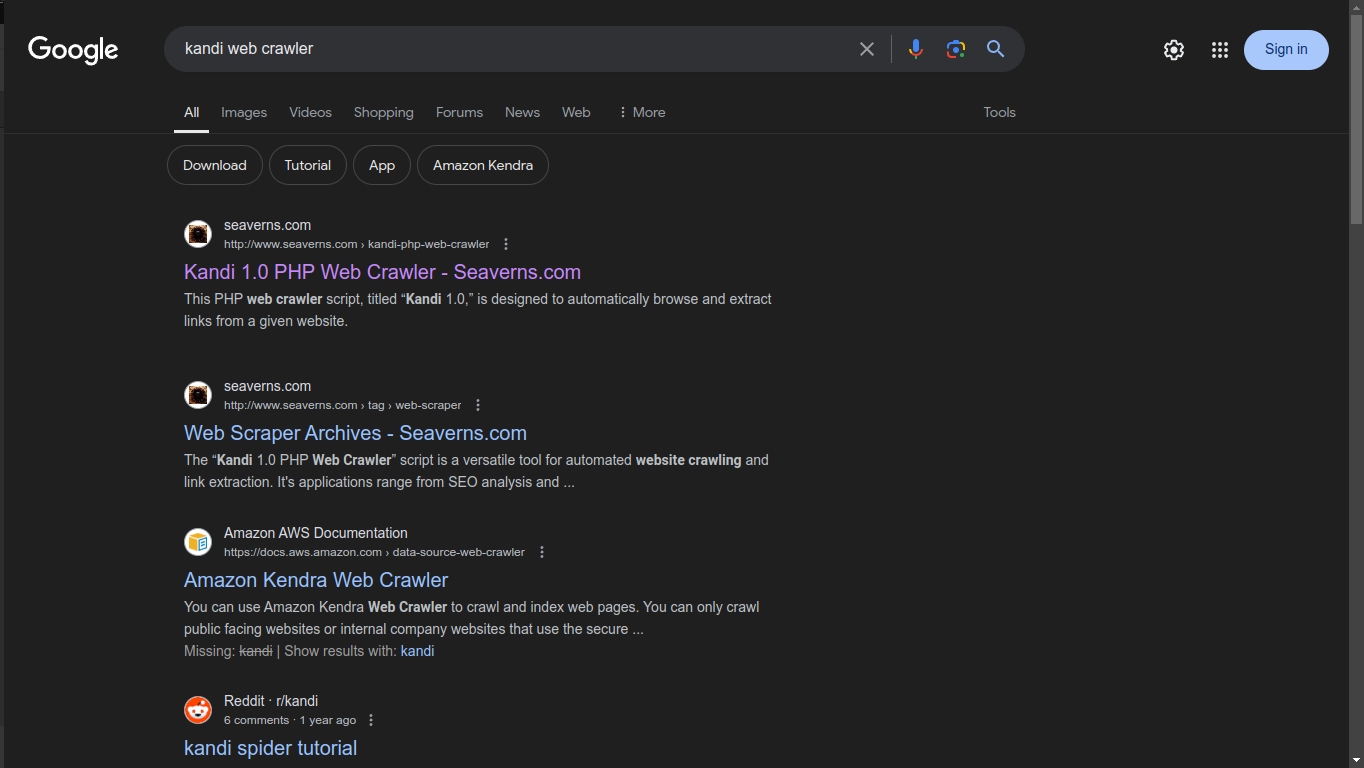The width and height of the screenshot is (1364, 768).
Task: Clear the search box with the X icon
Action: 867,49
